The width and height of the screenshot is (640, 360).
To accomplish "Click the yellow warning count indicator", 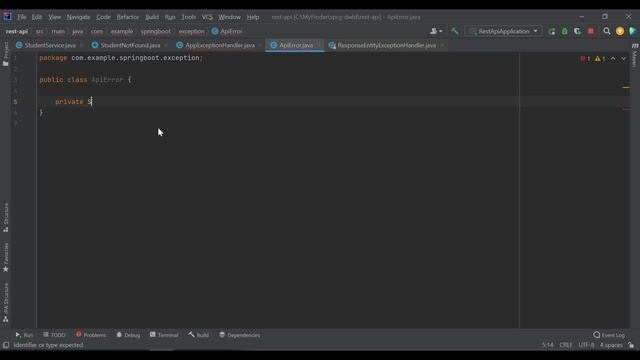I will tap(600, 59).
